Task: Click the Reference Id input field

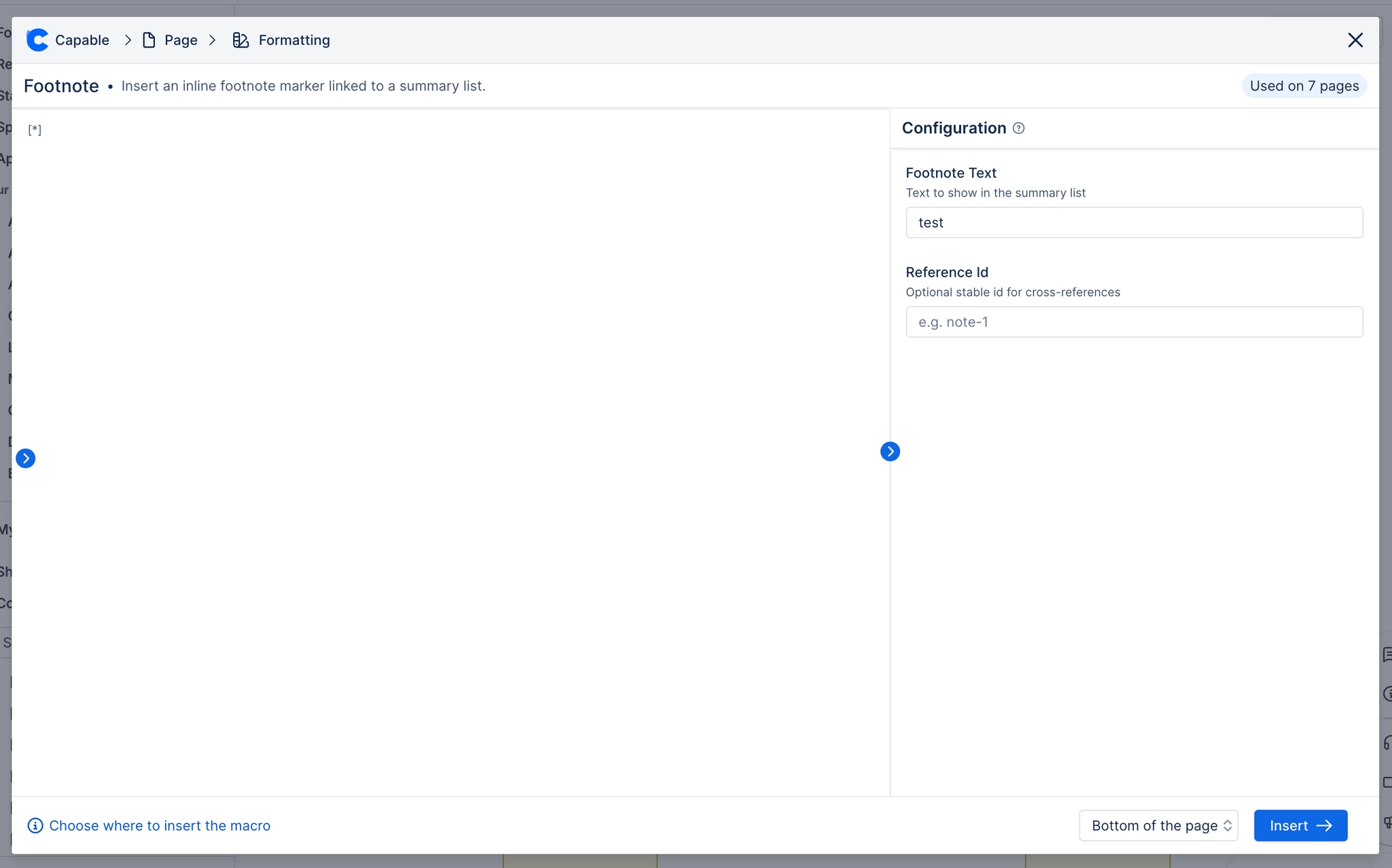Action: [x=1134, y=322]
